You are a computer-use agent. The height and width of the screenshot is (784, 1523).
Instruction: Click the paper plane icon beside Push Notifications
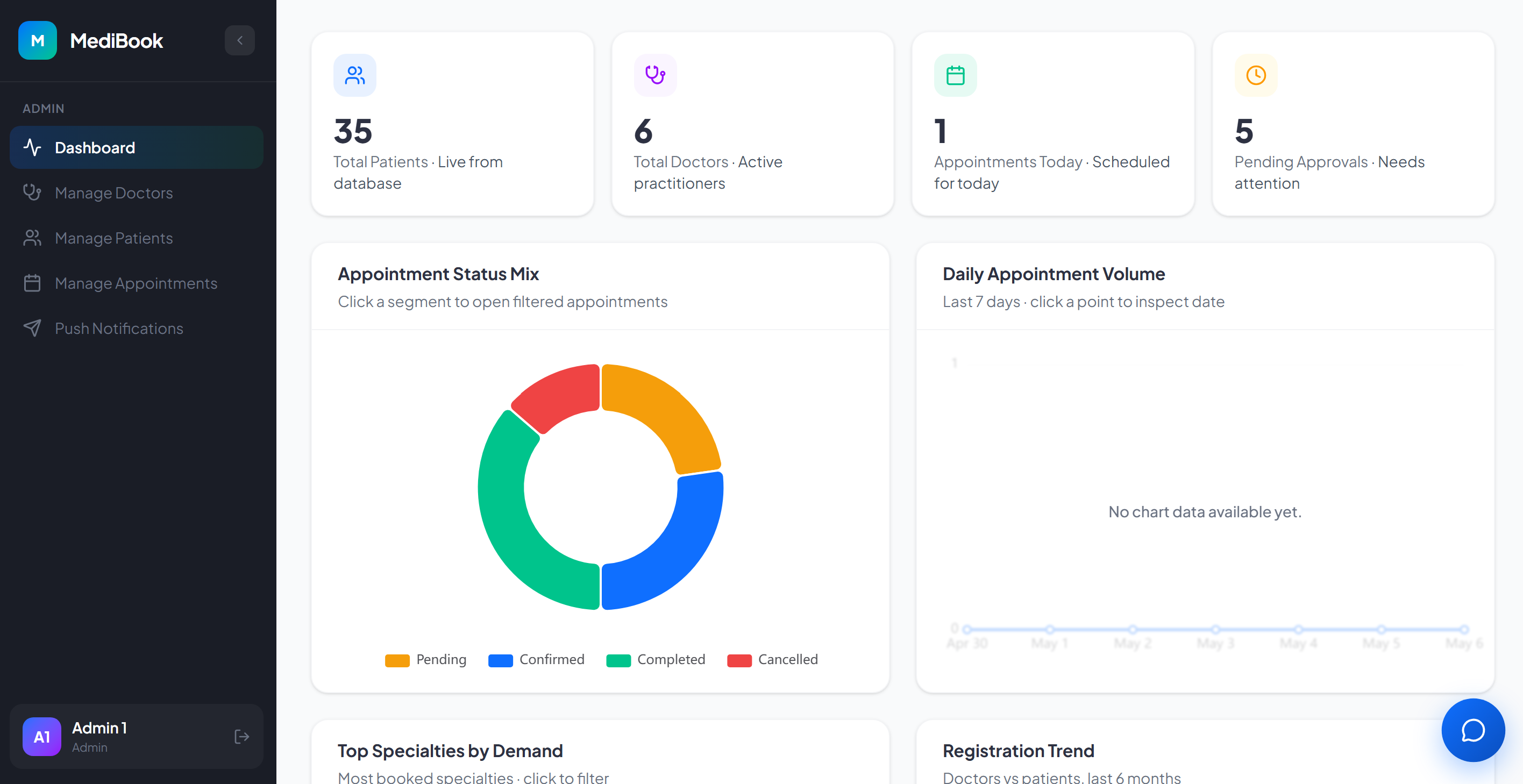pyautogui.click(x=32, y=328)
